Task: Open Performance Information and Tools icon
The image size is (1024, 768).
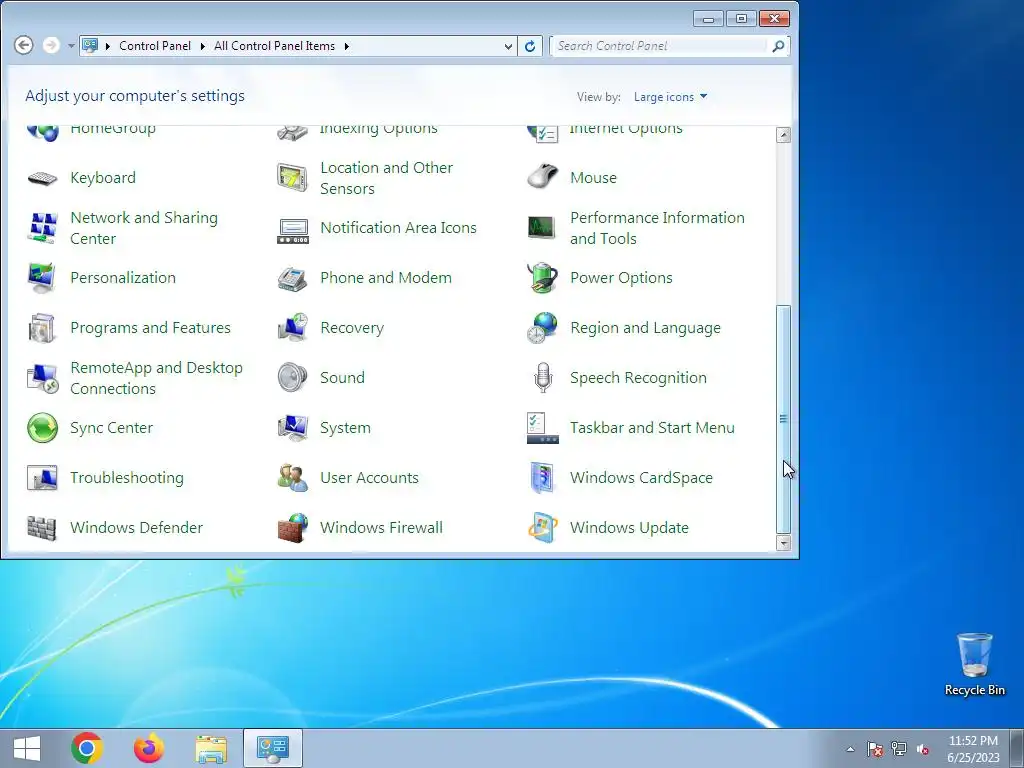Action: (x=542, y=228)
